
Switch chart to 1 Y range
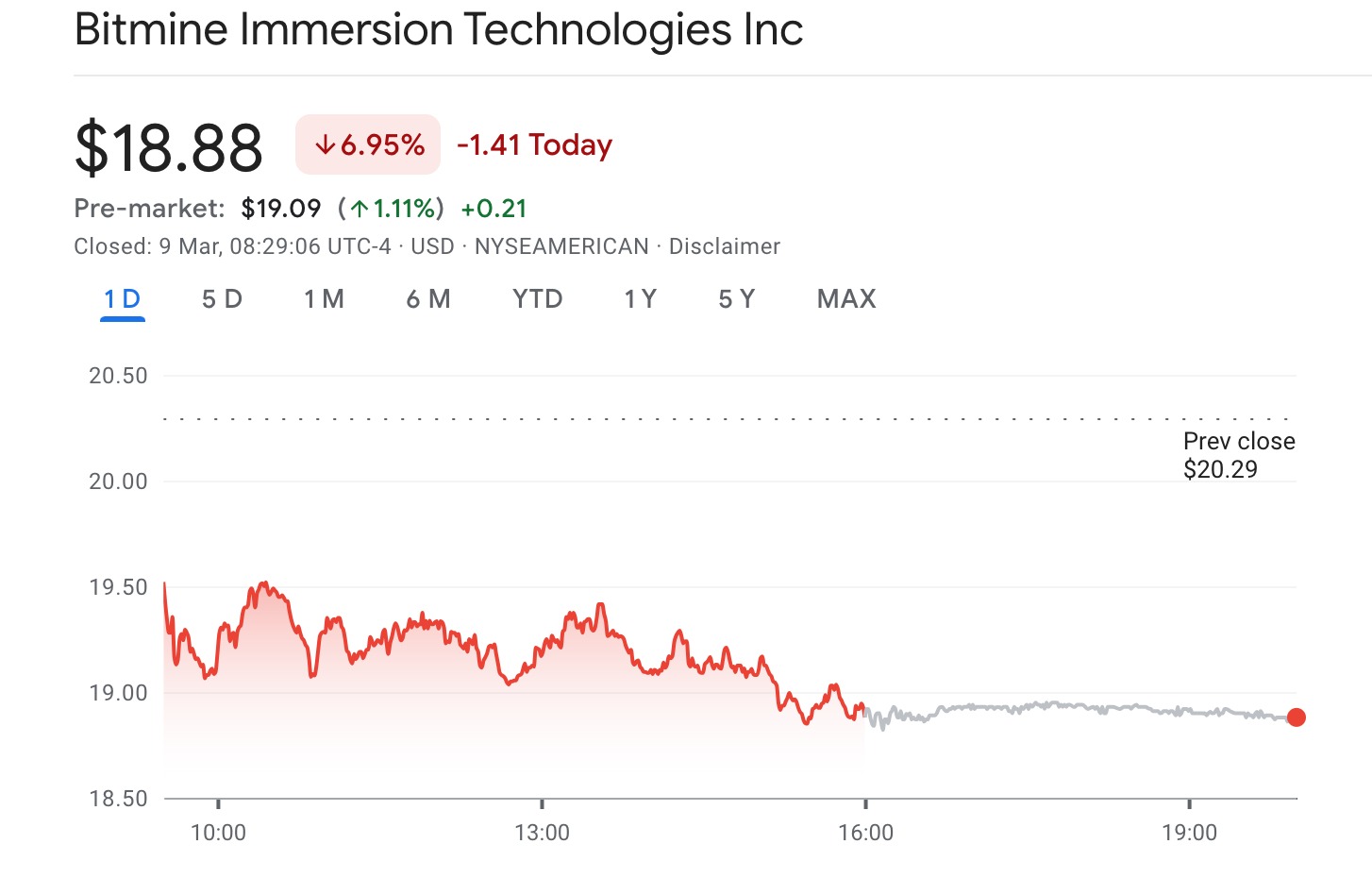[640, 299]
